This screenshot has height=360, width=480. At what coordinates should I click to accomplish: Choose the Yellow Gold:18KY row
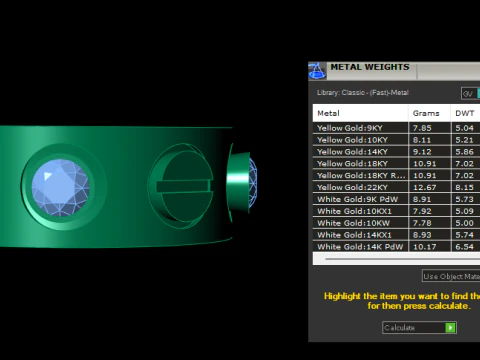pyautogui.click(x=396, y=164)
